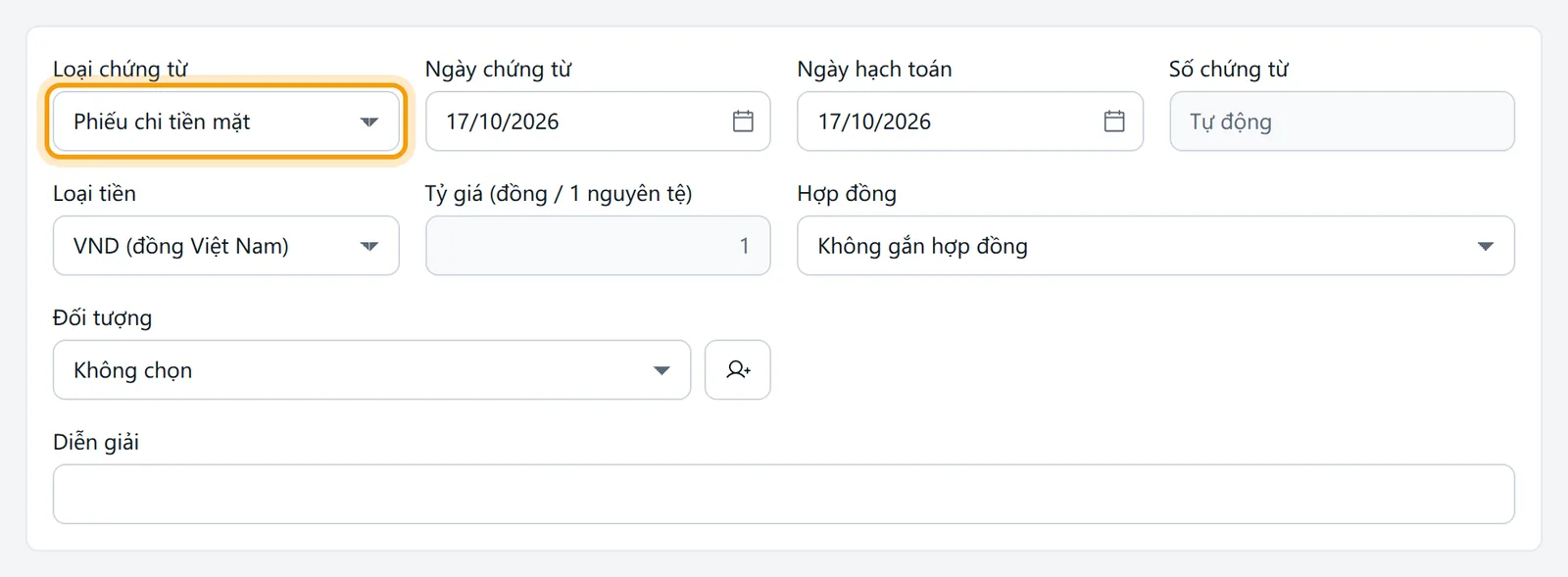
Task: Click the Đối tượng label
Action: coord(102,318)
